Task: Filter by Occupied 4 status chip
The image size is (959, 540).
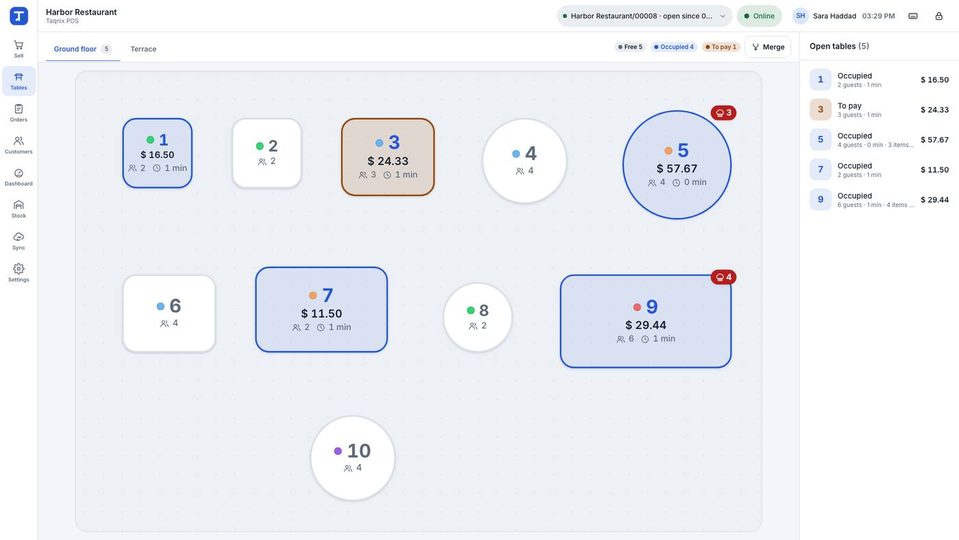Action: point(673,47)
